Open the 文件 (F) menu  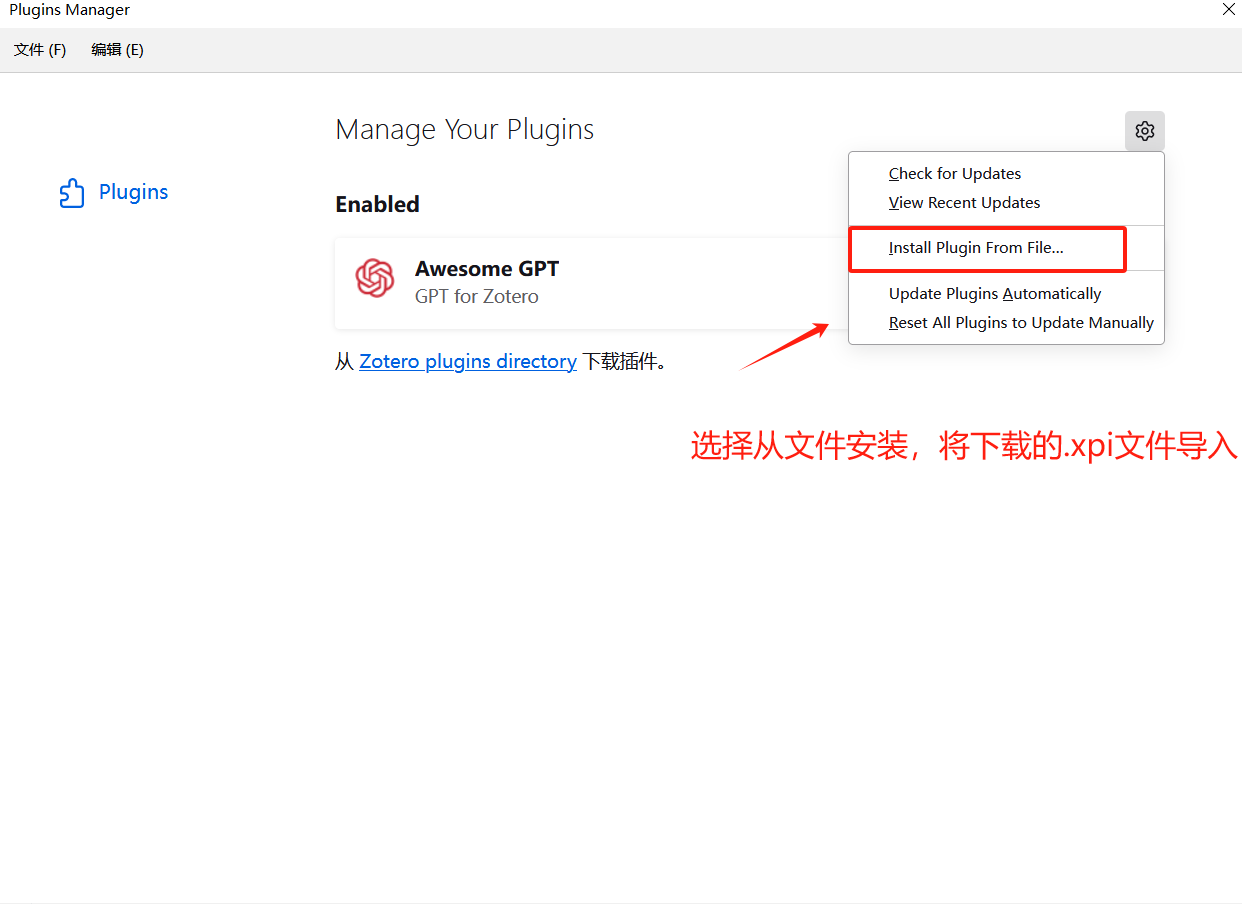40,50
